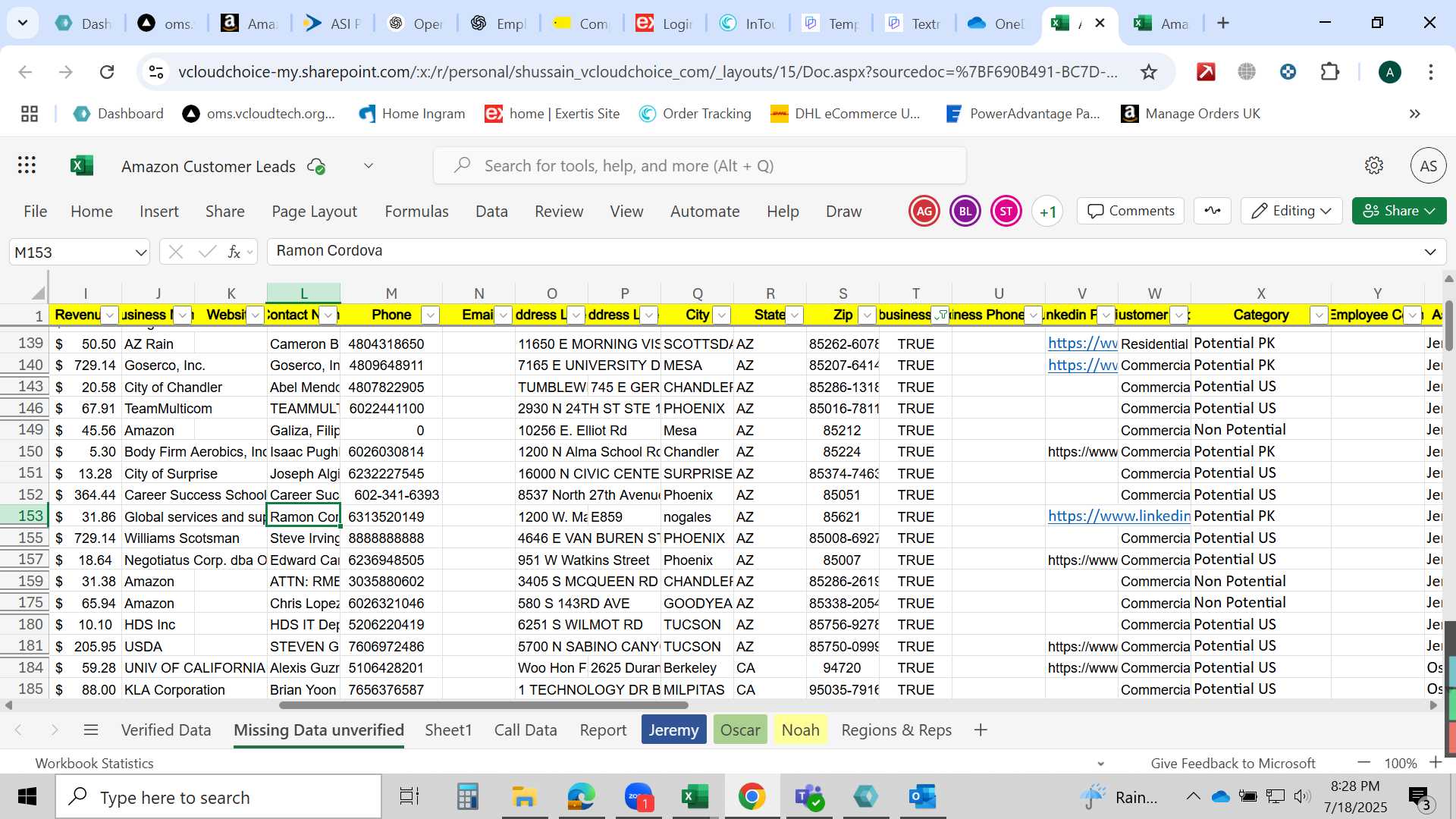The image size is (1456, 819).
Task: Click the cancel entry X icon
Action: tap(176, 252)
